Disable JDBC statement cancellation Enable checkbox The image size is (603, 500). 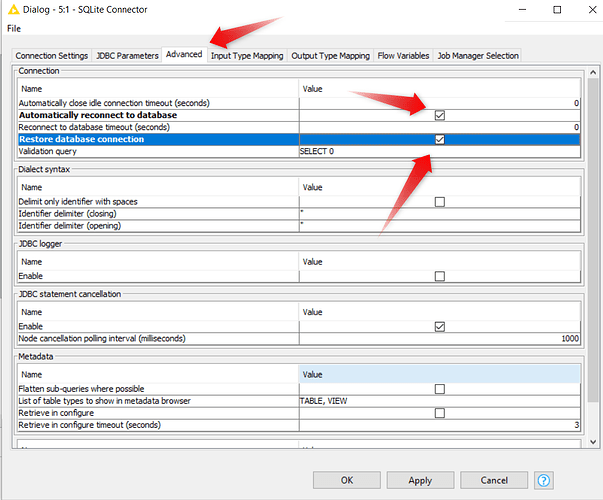[x=440, y=327]
